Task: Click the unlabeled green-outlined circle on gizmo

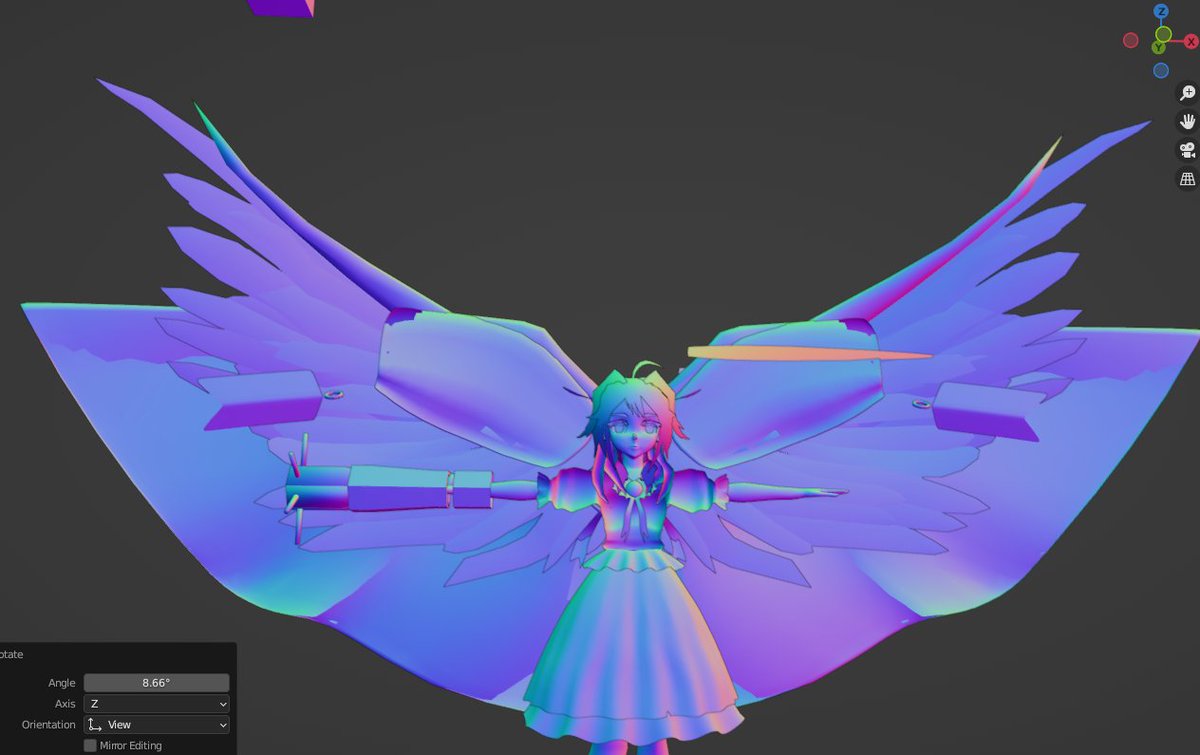Action: tap(1163, 34)
